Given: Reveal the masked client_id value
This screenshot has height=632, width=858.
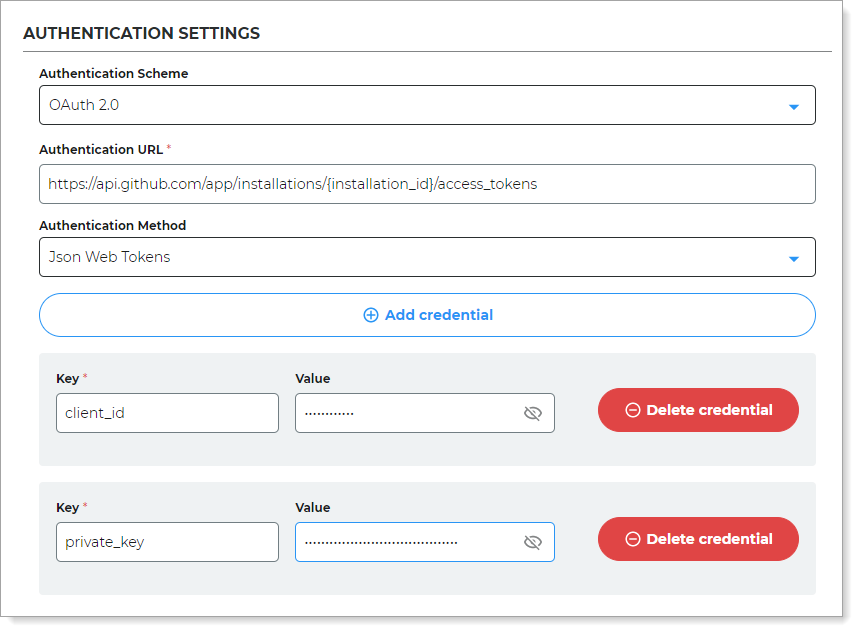Looking at the screenshot, I should 532,413.
